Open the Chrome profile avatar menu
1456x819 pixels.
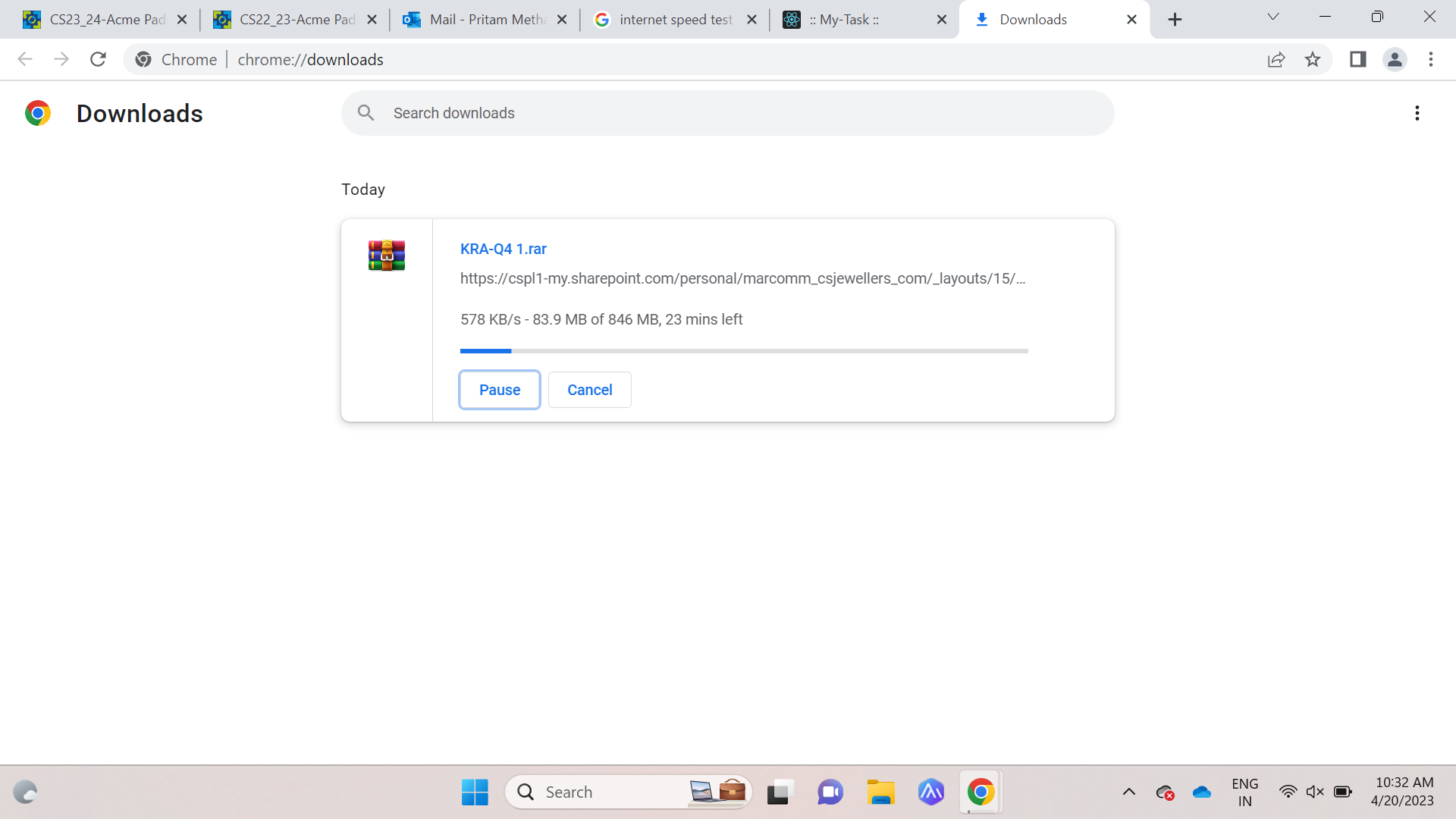coord(1395,59)
